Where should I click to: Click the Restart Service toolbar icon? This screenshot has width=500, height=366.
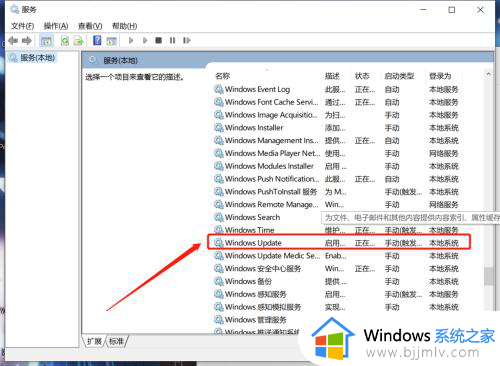pyautogui.click(x=187, y=41)
